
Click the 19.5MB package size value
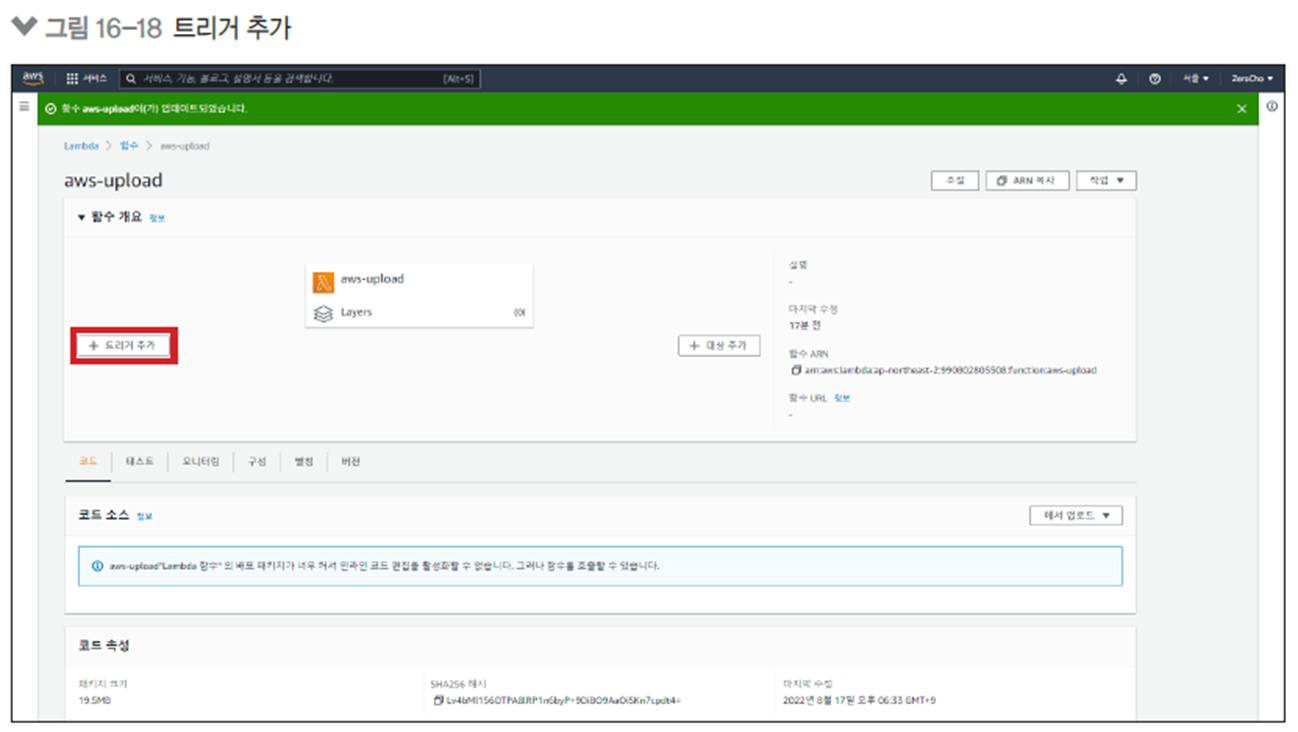(94, 700)
